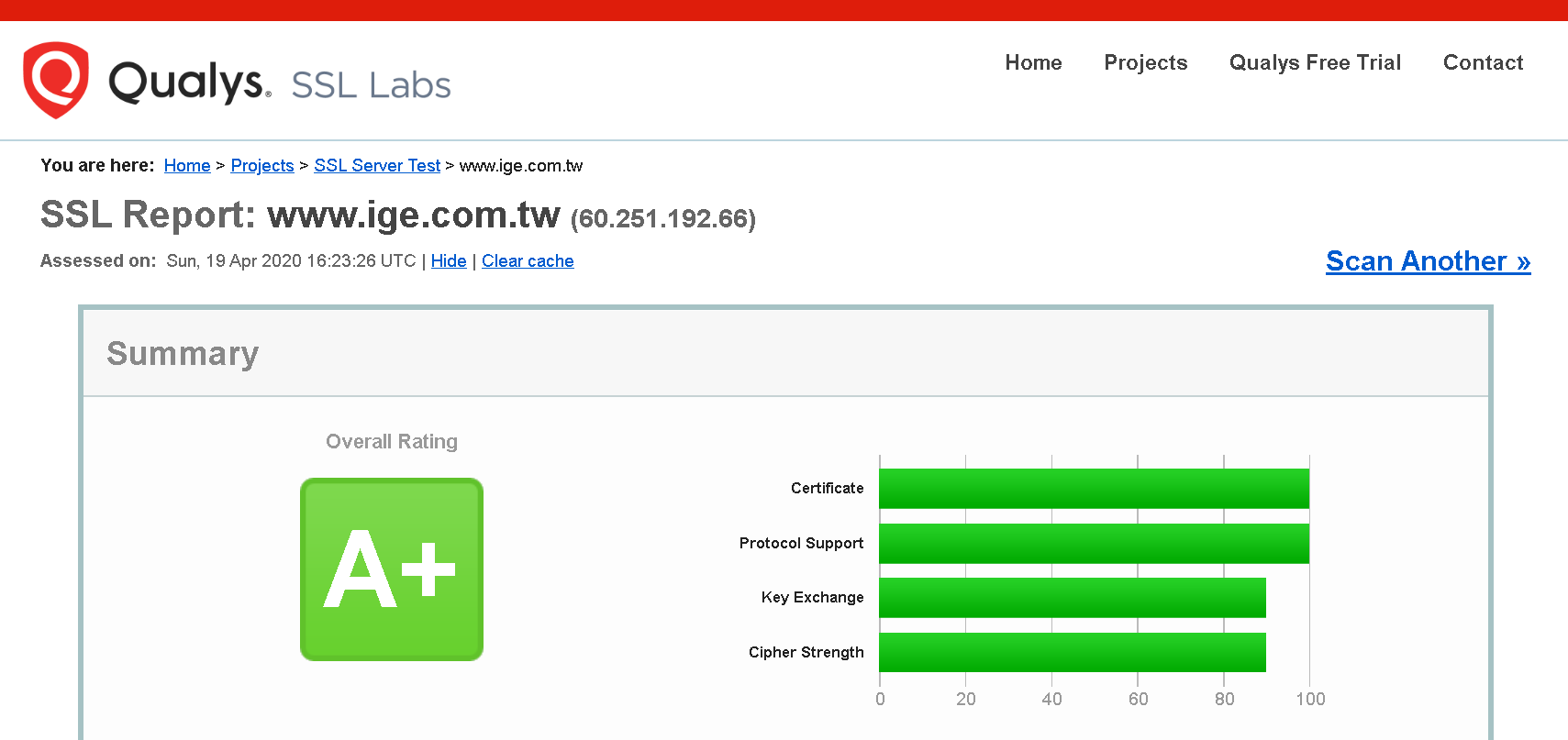Click the A+ overall rating badge

tap(392, 569)
